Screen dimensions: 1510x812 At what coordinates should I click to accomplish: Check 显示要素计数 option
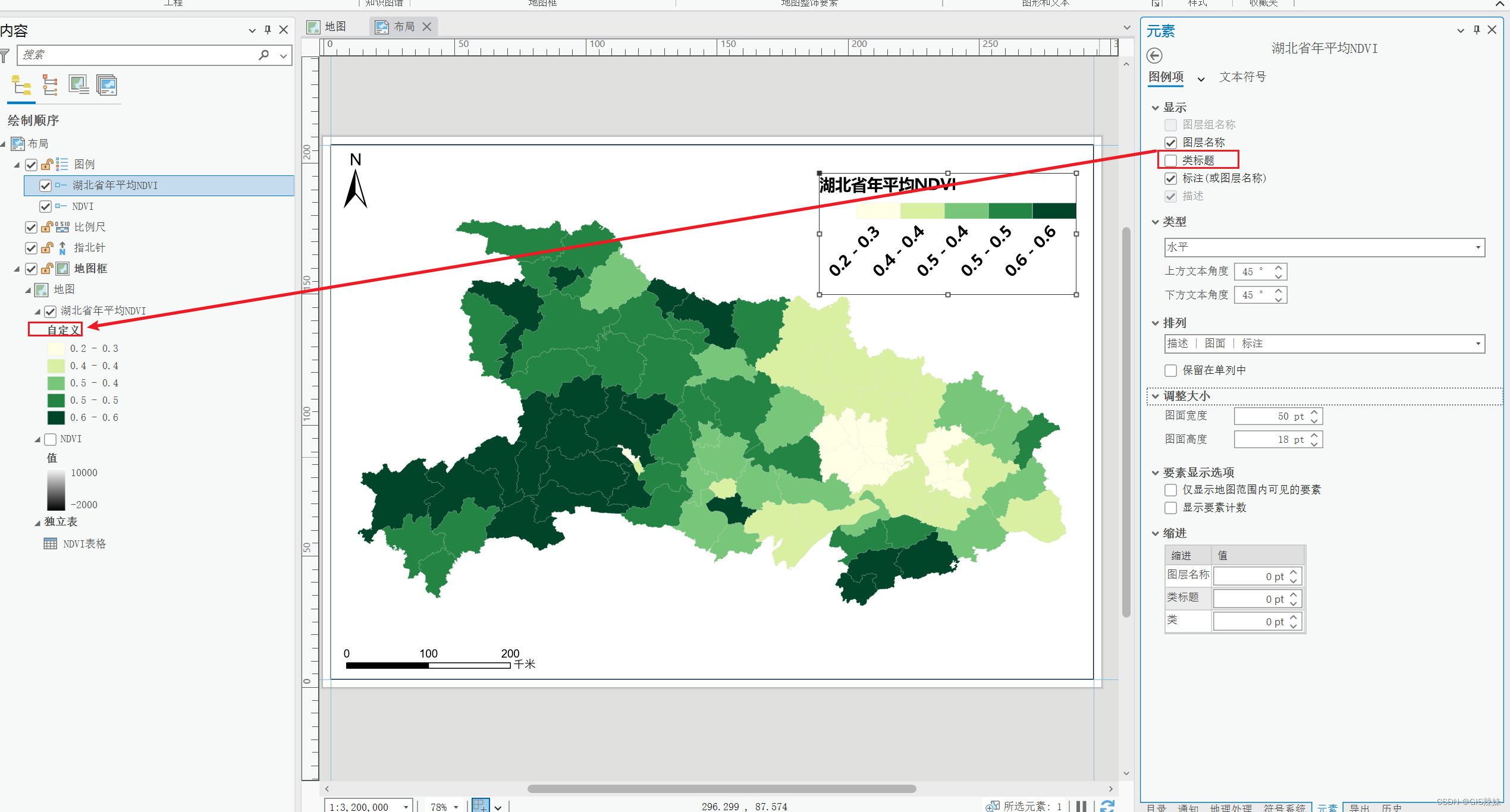tap(1170, 508)
